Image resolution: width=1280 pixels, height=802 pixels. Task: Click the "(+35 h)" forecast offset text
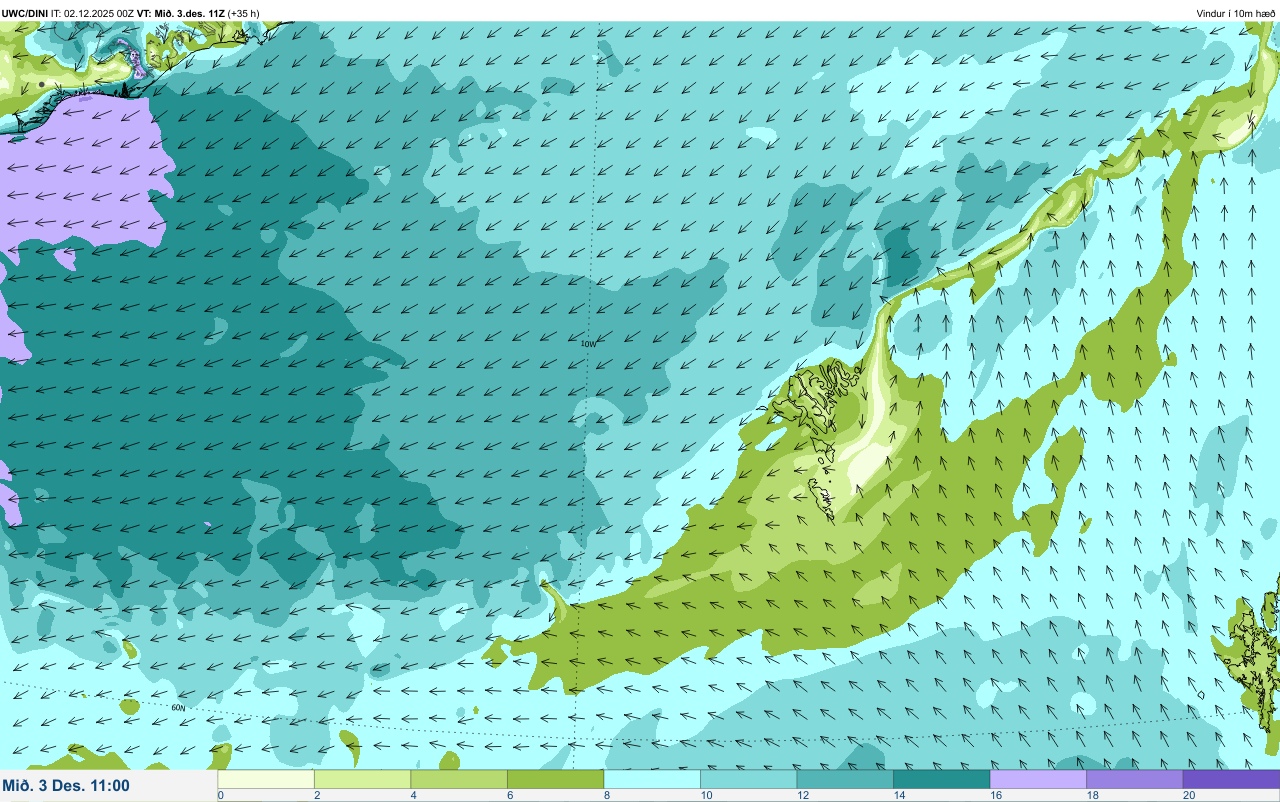[244, 13]
